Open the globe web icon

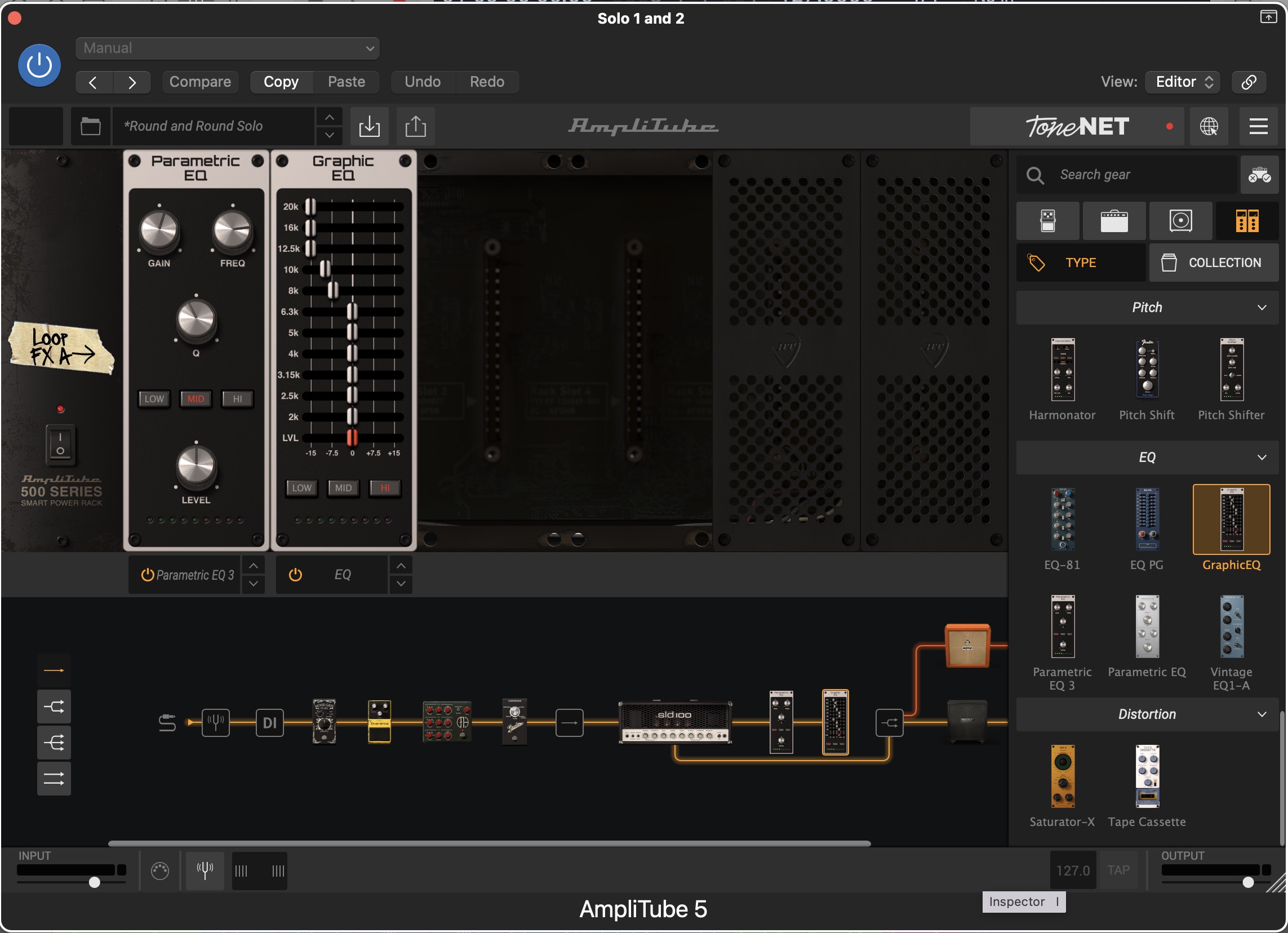pyautogui.click(x=1209, y=126)
